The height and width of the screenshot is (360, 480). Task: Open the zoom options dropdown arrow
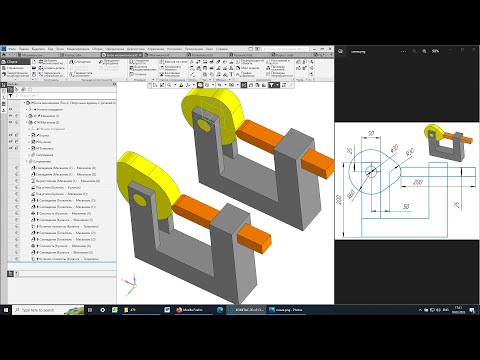pyautogui.click(x=175, y=85)
